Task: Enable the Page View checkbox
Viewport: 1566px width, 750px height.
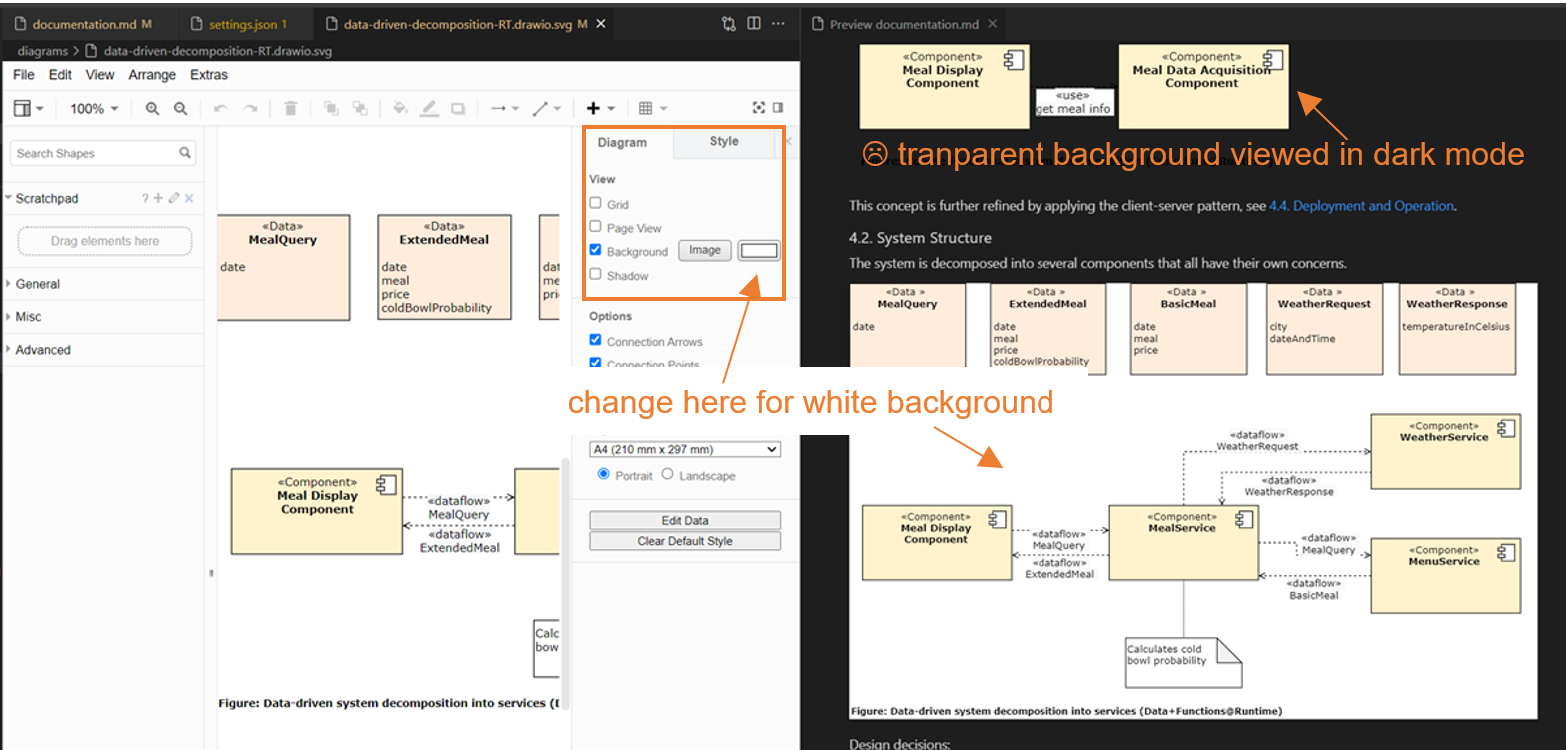Action: point(596,227)
